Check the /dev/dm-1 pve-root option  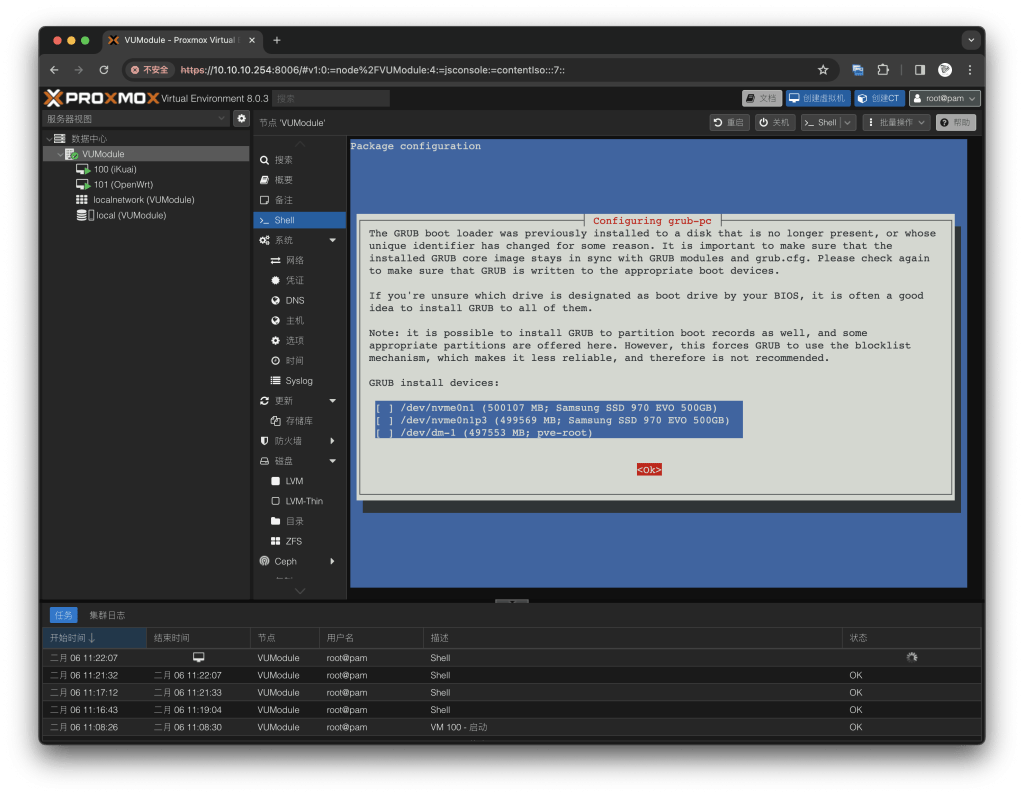[x=384, y=432]
